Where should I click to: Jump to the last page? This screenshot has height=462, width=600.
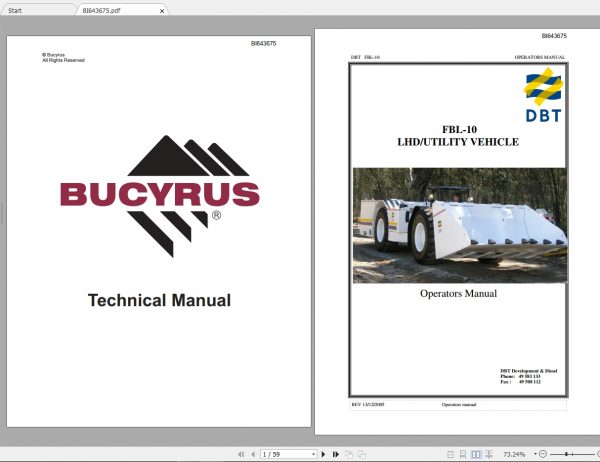336,454
